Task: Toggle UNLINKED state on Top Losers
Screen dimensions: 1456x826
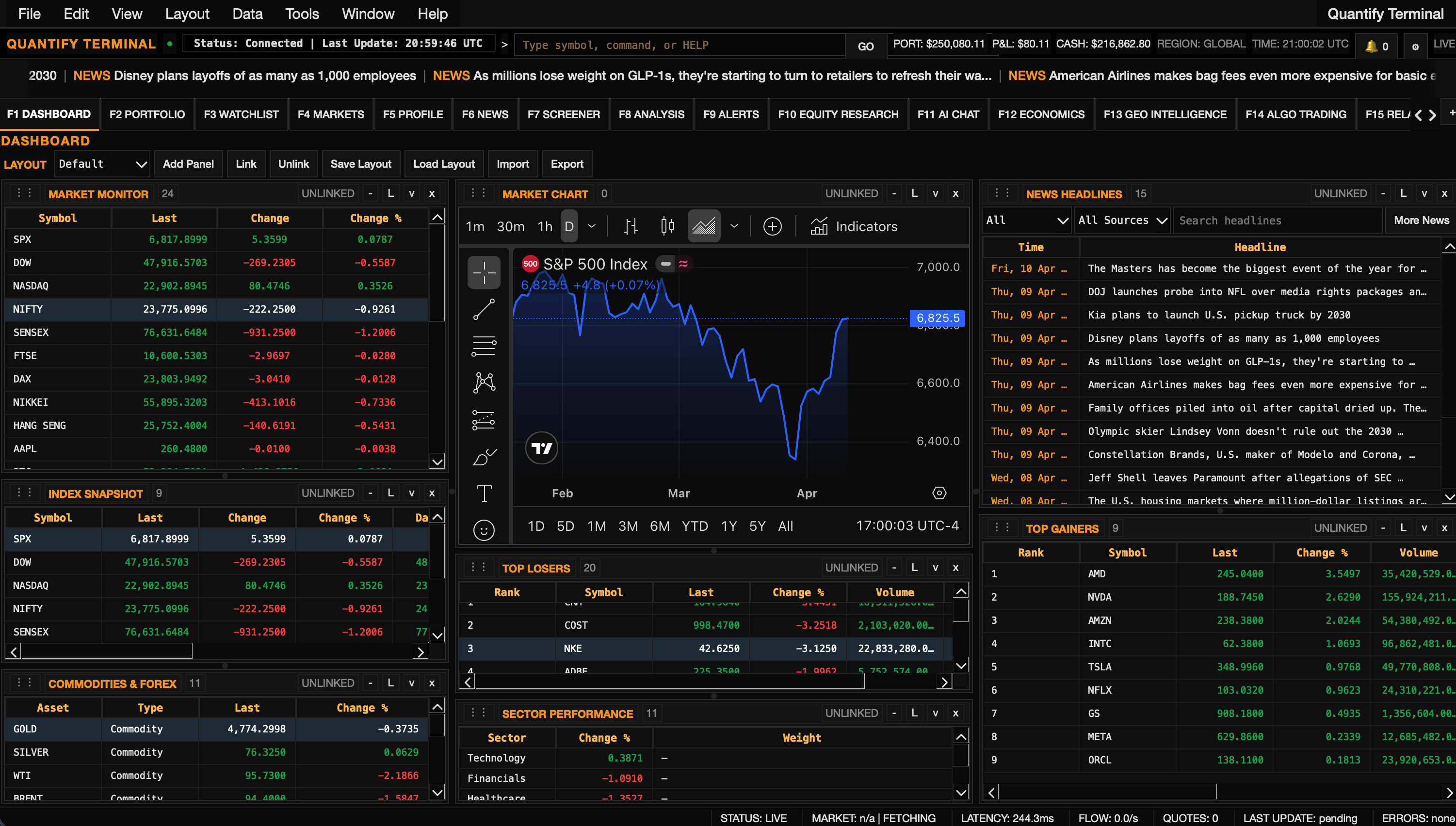Action: point(851,567)
